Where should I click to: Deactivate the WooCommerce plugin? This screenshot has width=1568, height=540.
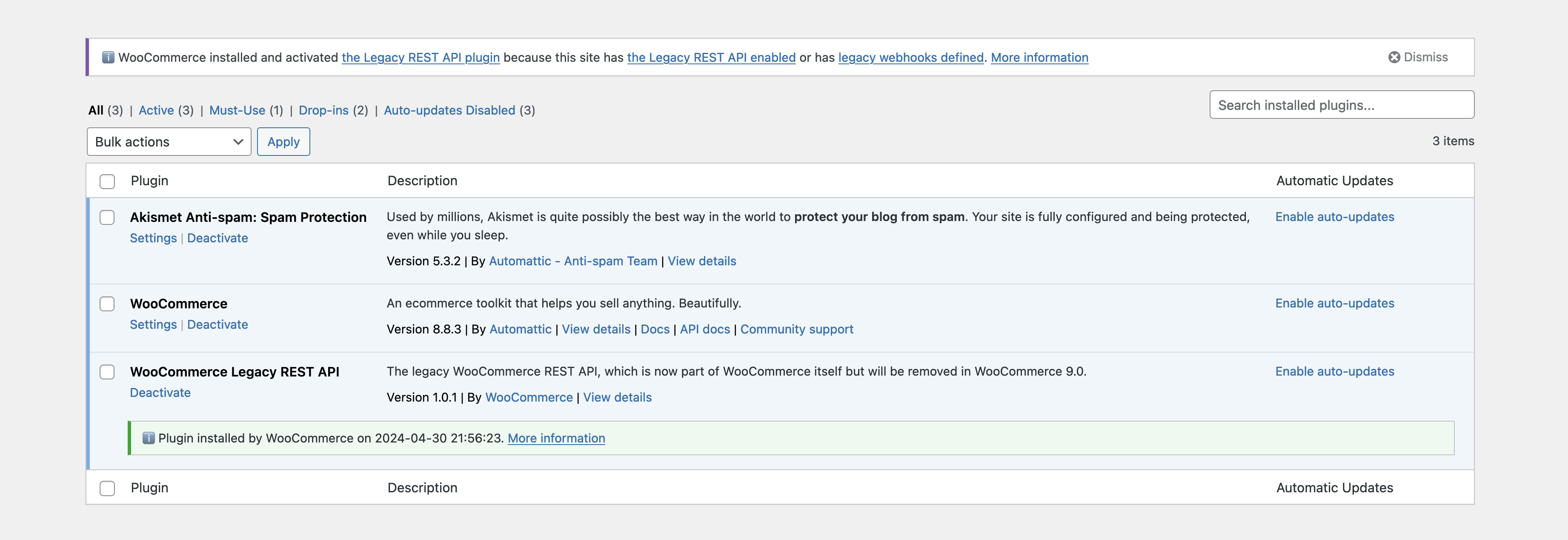217,325
